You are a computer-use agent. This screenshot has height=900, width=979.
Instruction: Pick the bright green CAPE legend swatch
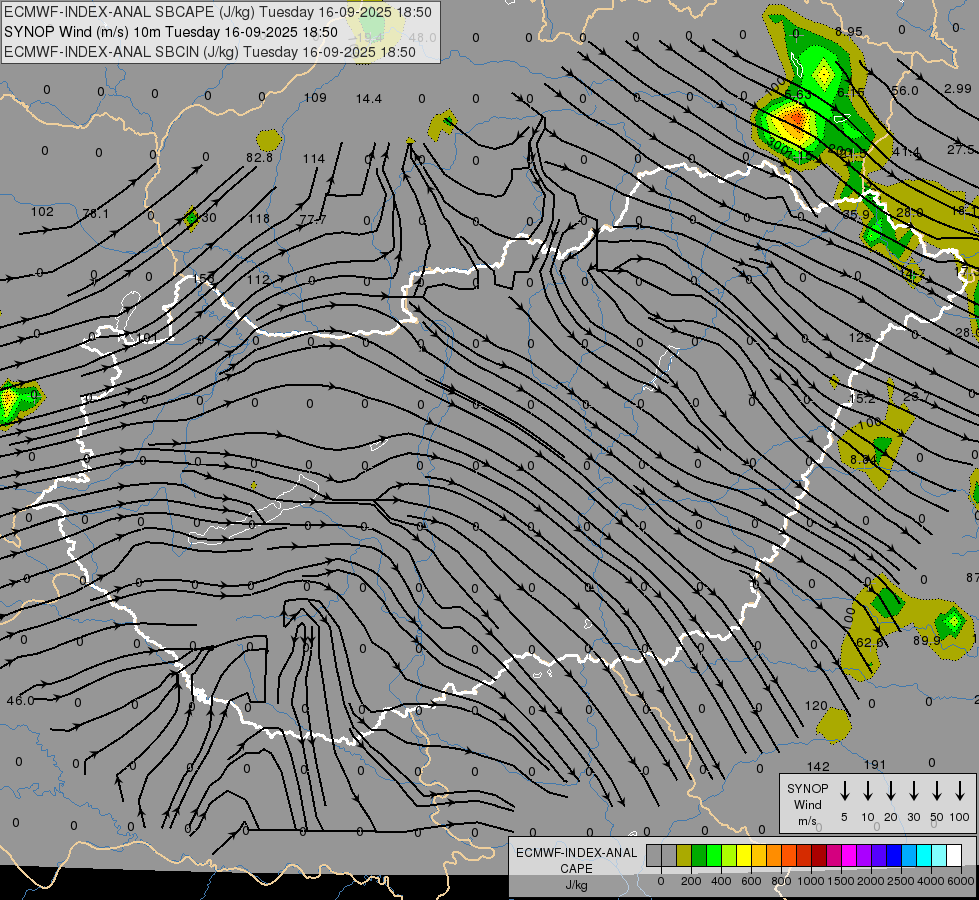tap(714, 855)
